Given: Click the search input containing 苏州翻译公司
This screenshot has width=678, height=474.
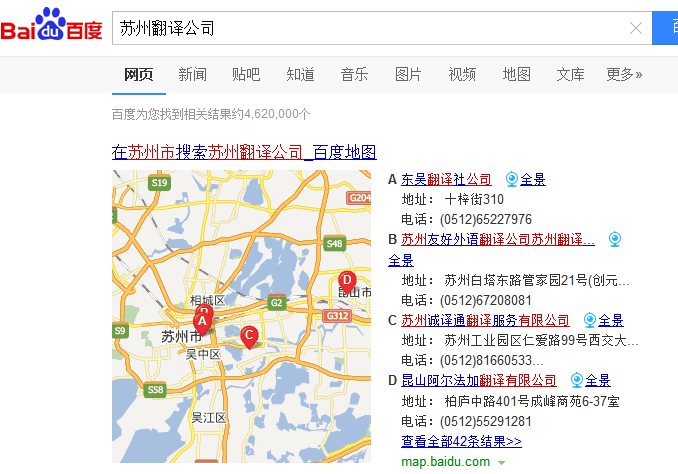Looking at the screenshot, I should pyautogui.click(x=382, y=28).
